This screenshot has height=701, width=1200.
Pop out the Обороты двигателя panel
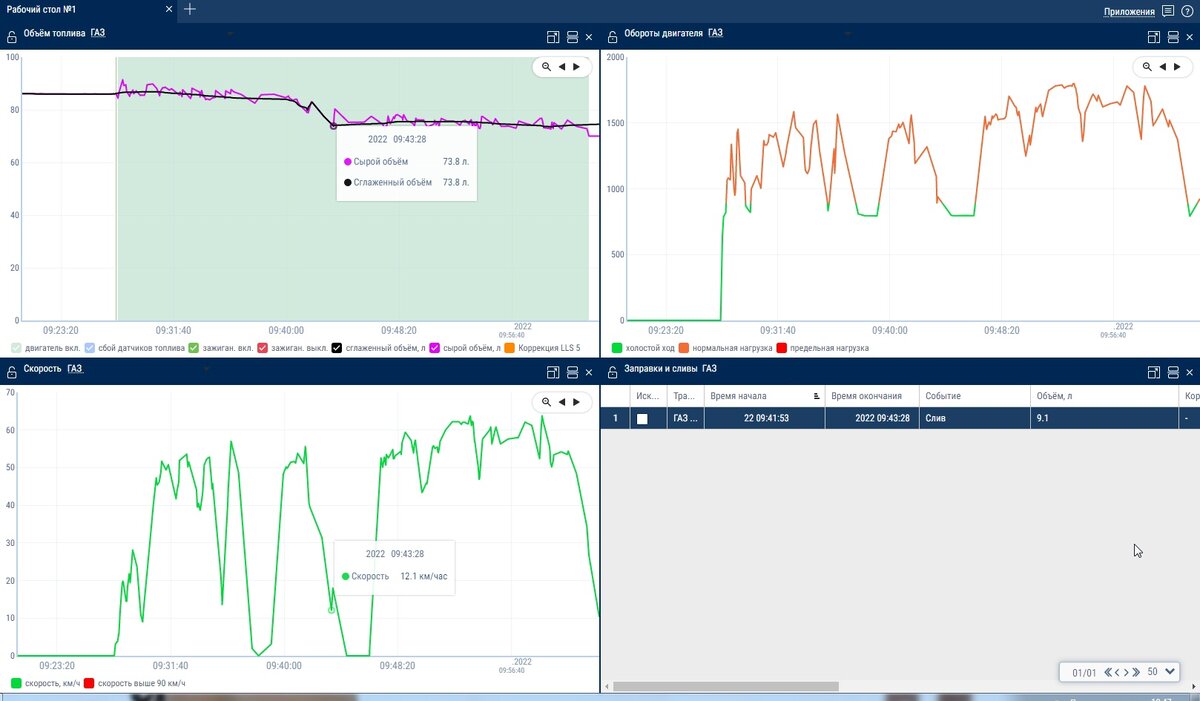click(1153, 37)
